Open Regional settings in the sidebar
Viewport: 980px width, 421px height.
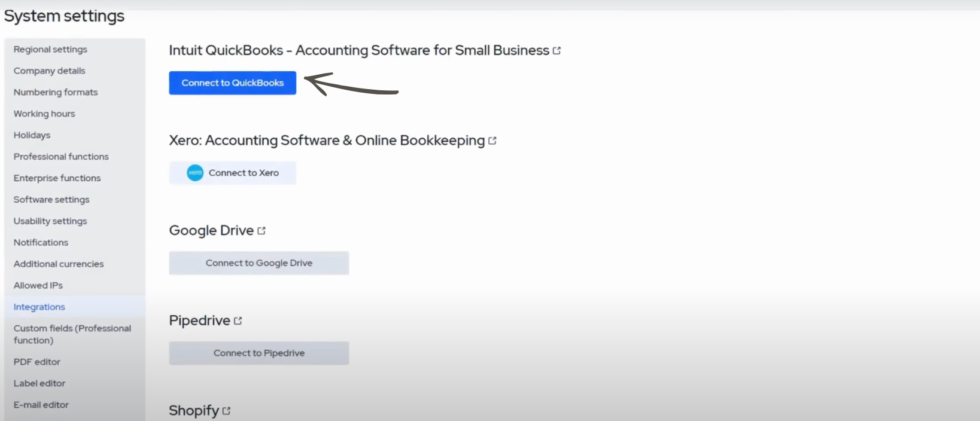coord(51,49)
